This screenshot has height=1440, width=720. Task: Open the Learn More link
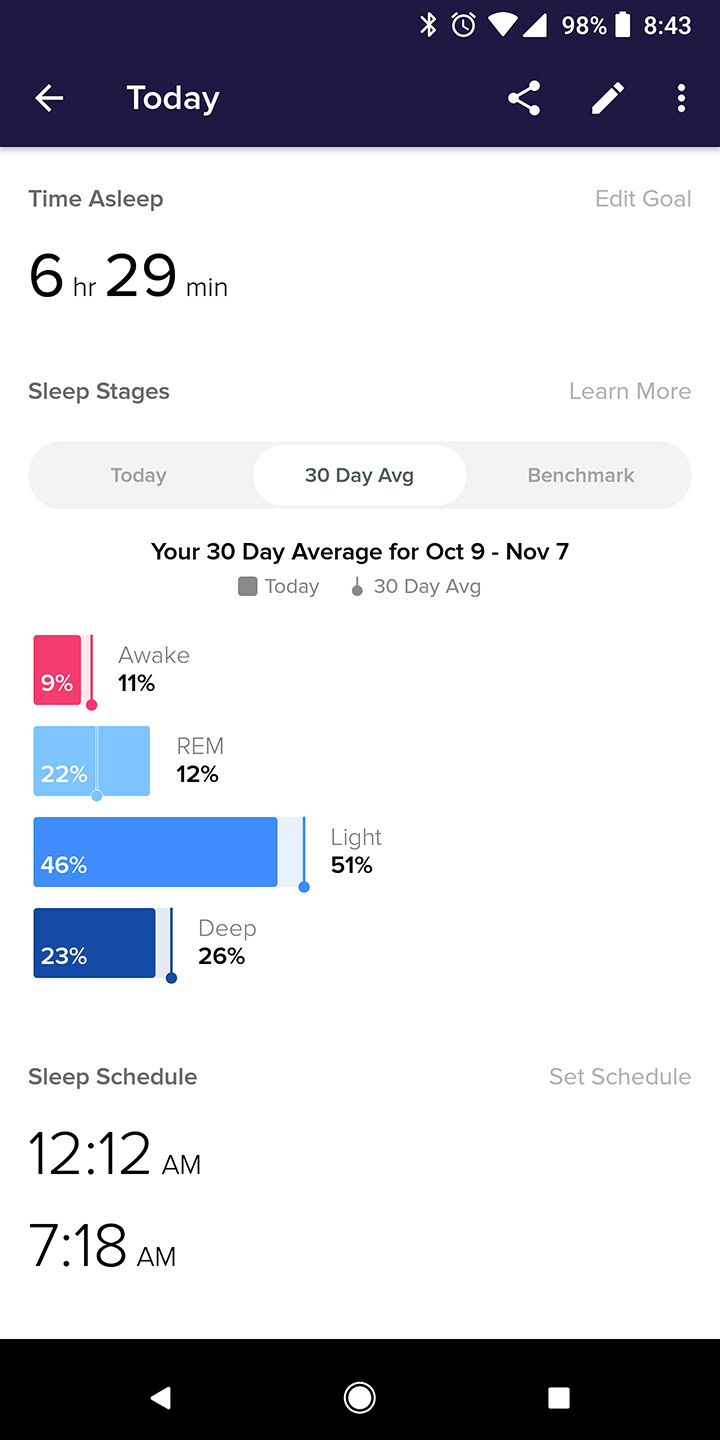click(629, 391)
